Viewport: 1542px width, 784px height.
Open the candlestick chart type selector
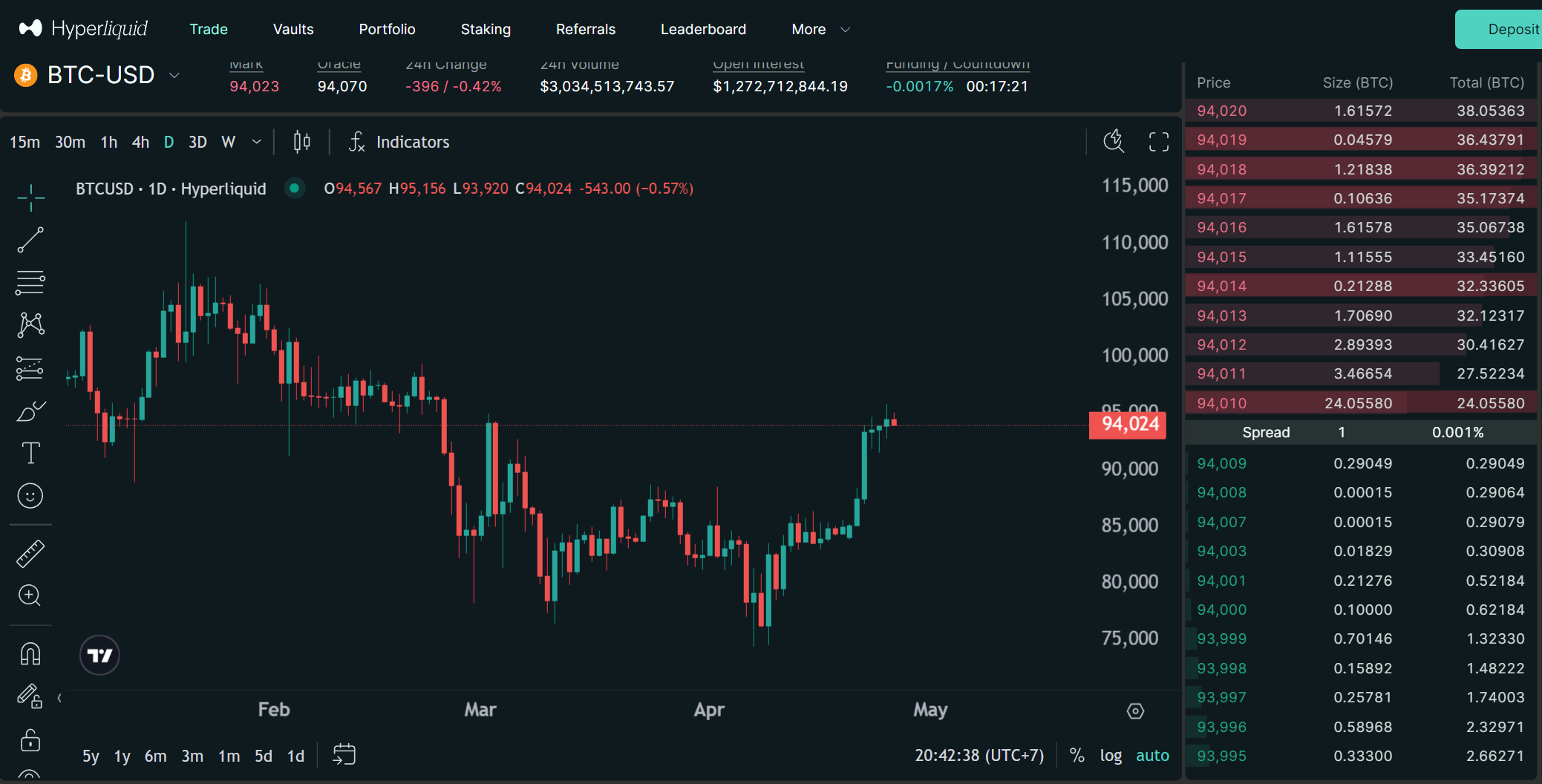click(301, 142)
